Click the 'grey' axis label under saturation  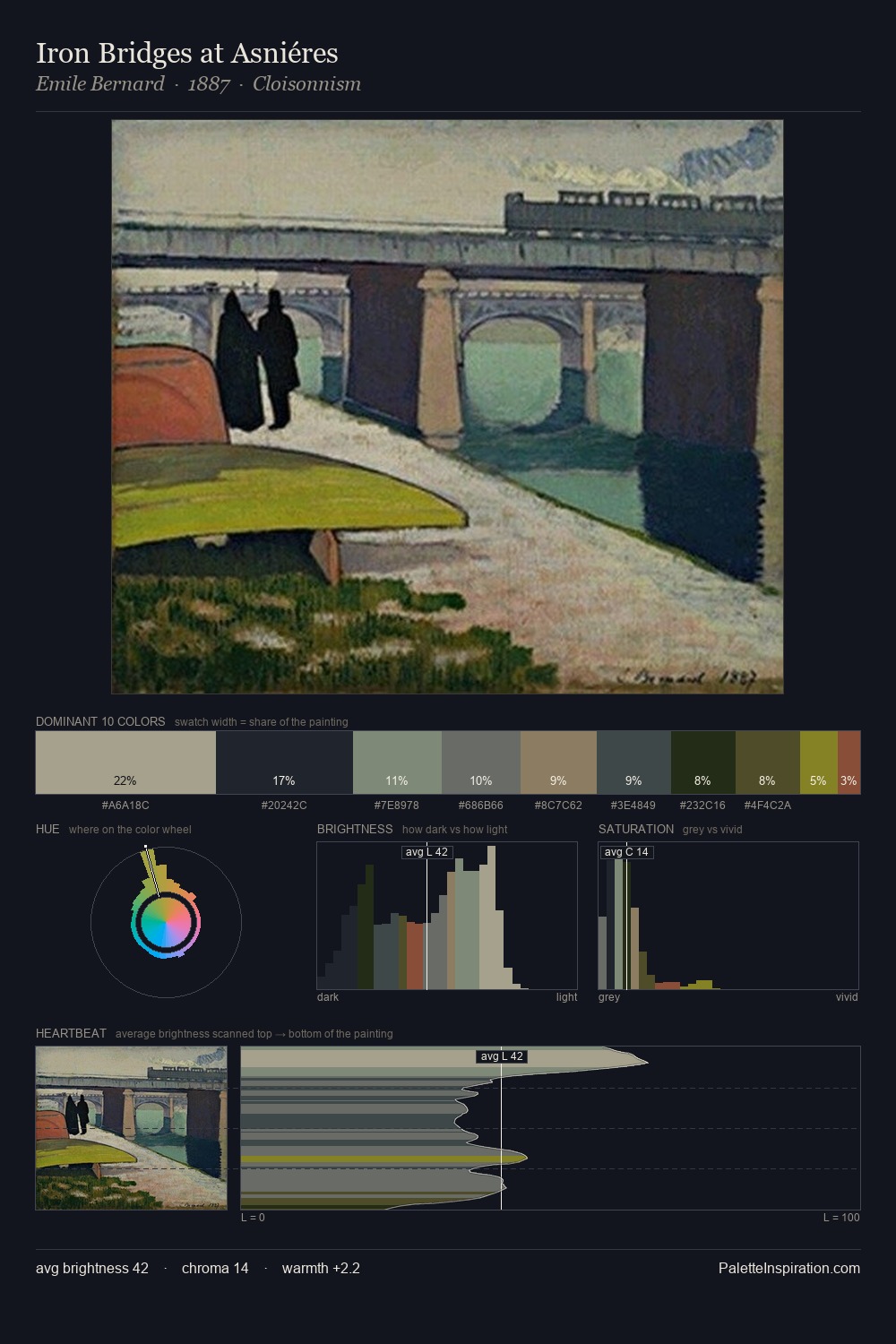pos(609,997)
